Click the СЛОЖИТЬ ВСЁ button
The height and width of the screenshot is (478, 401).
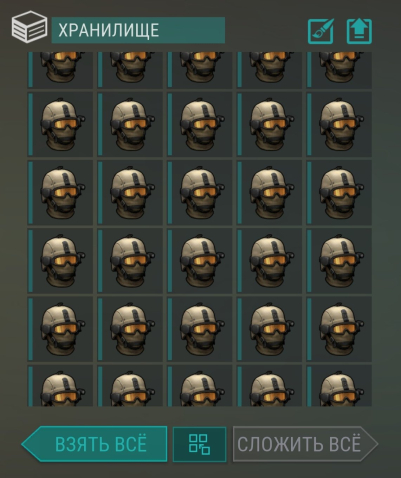point(305,444)
